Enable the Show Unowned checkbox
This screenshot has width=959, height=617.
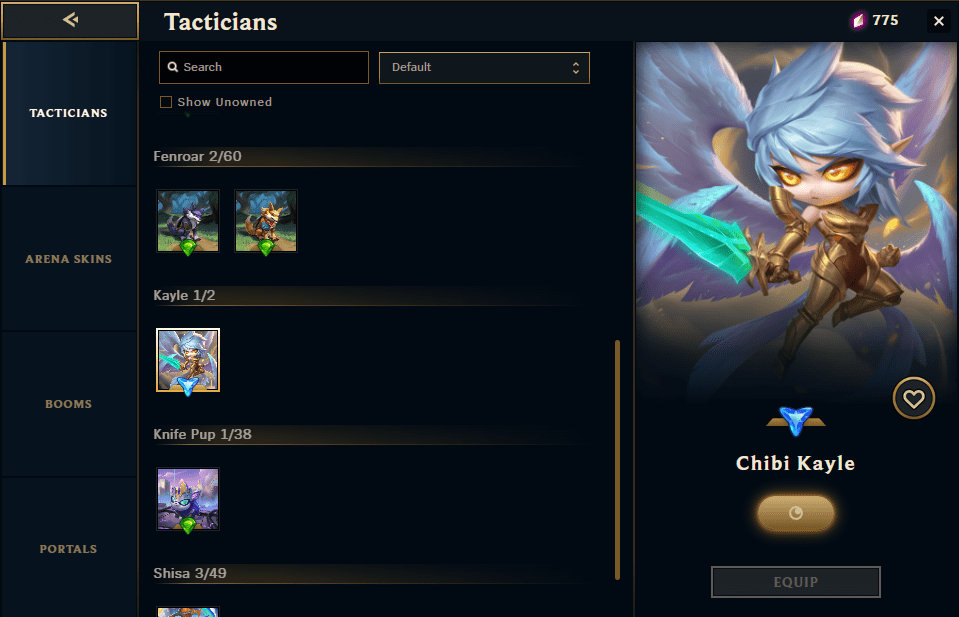tap(166, 102)
